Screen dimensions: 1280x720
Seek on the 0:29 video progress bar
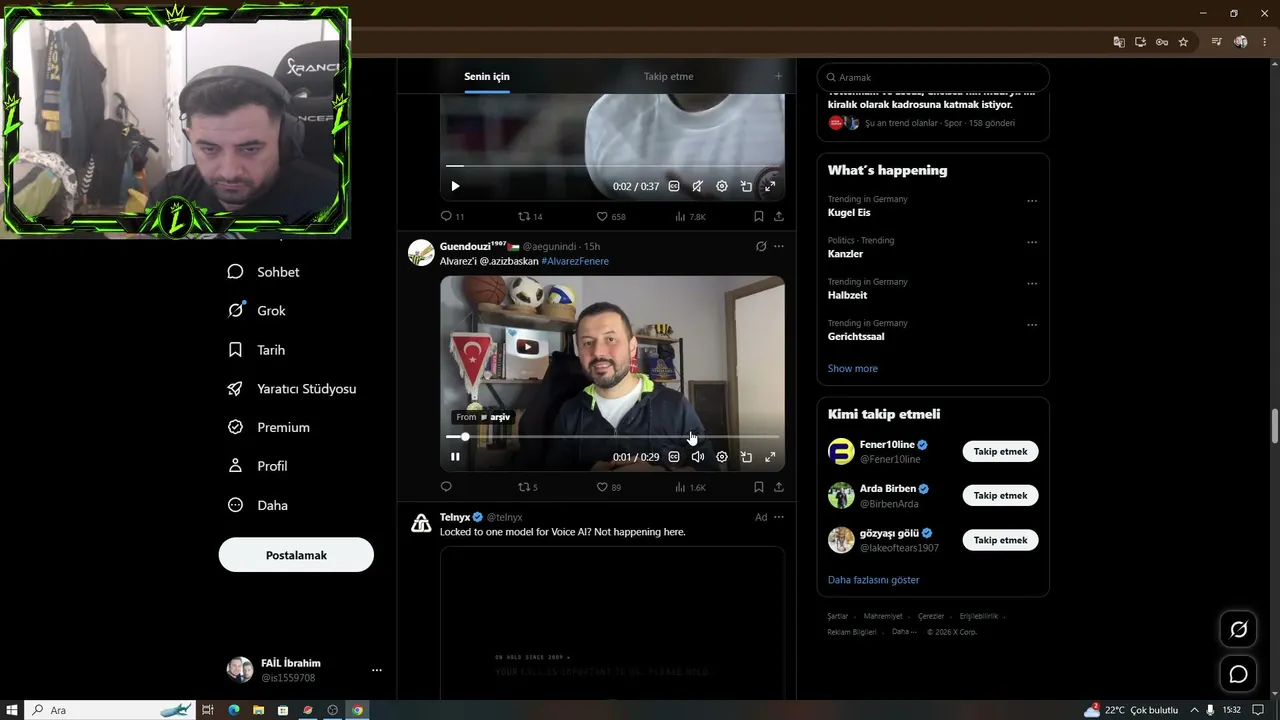(612, 437)
